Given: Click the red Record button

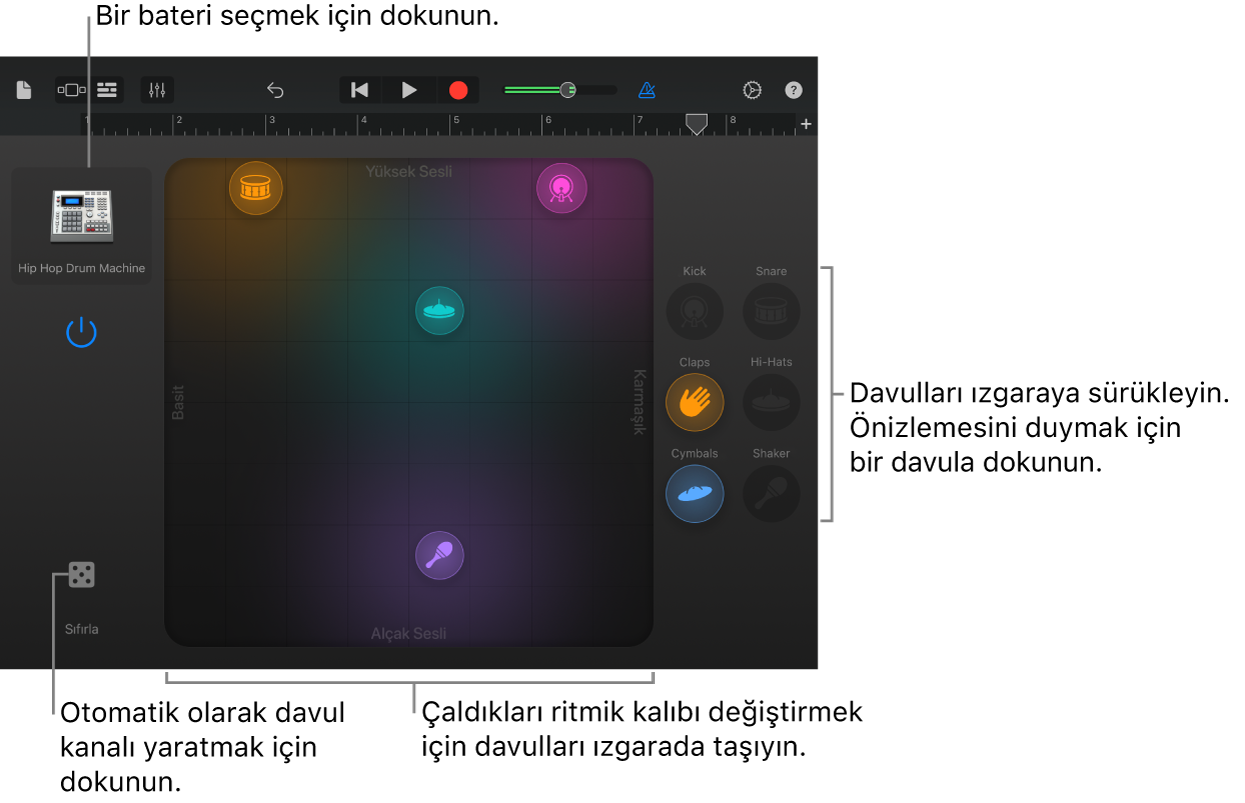Looking at the screenshot, I should tap(457, 89).
